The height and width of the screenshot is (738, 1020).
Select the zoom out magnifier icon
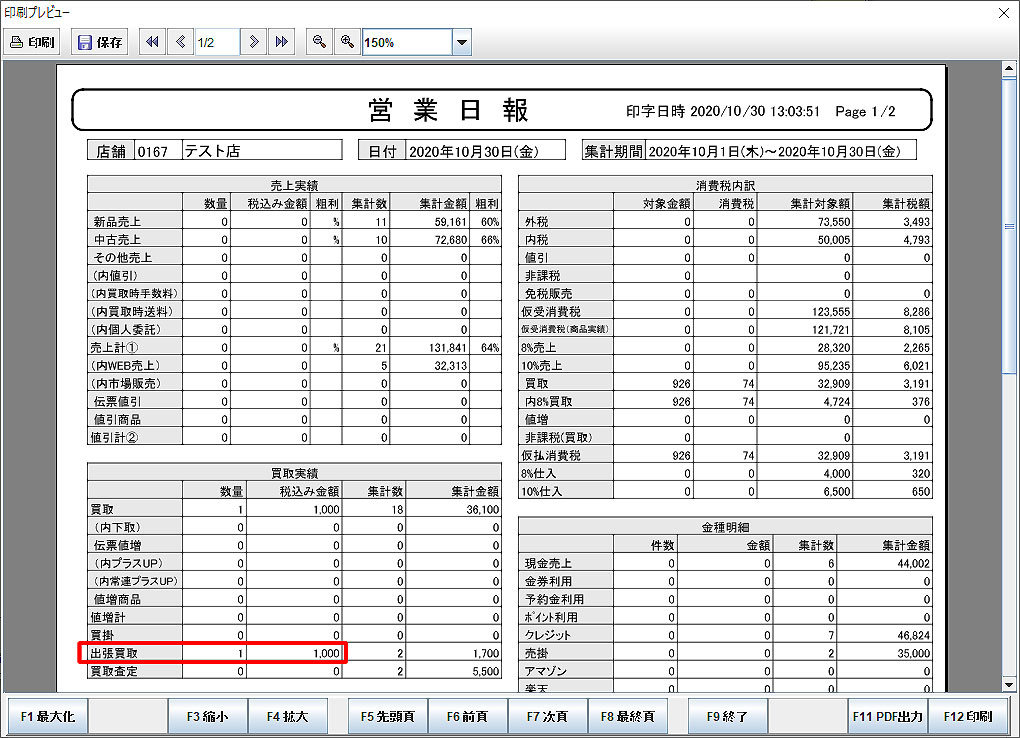pos(318,41)
